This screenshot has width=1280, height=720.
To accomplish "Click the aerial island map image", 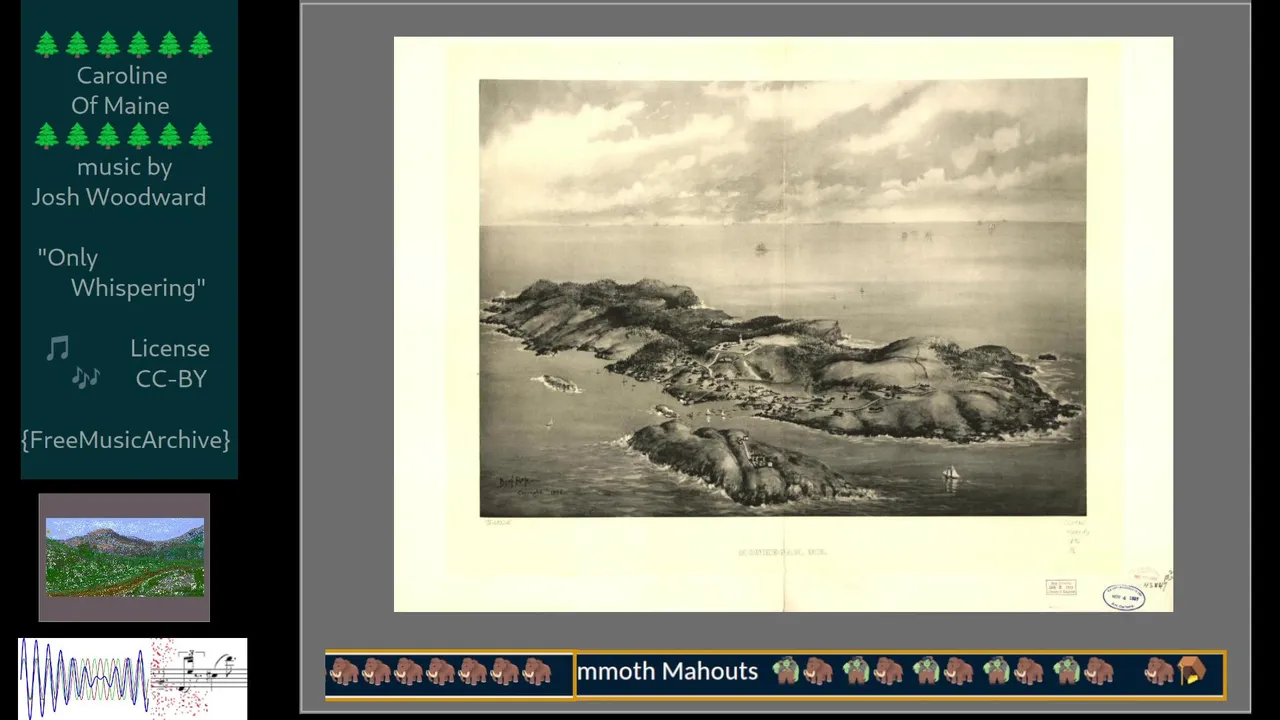I will [x=783, y=324].
